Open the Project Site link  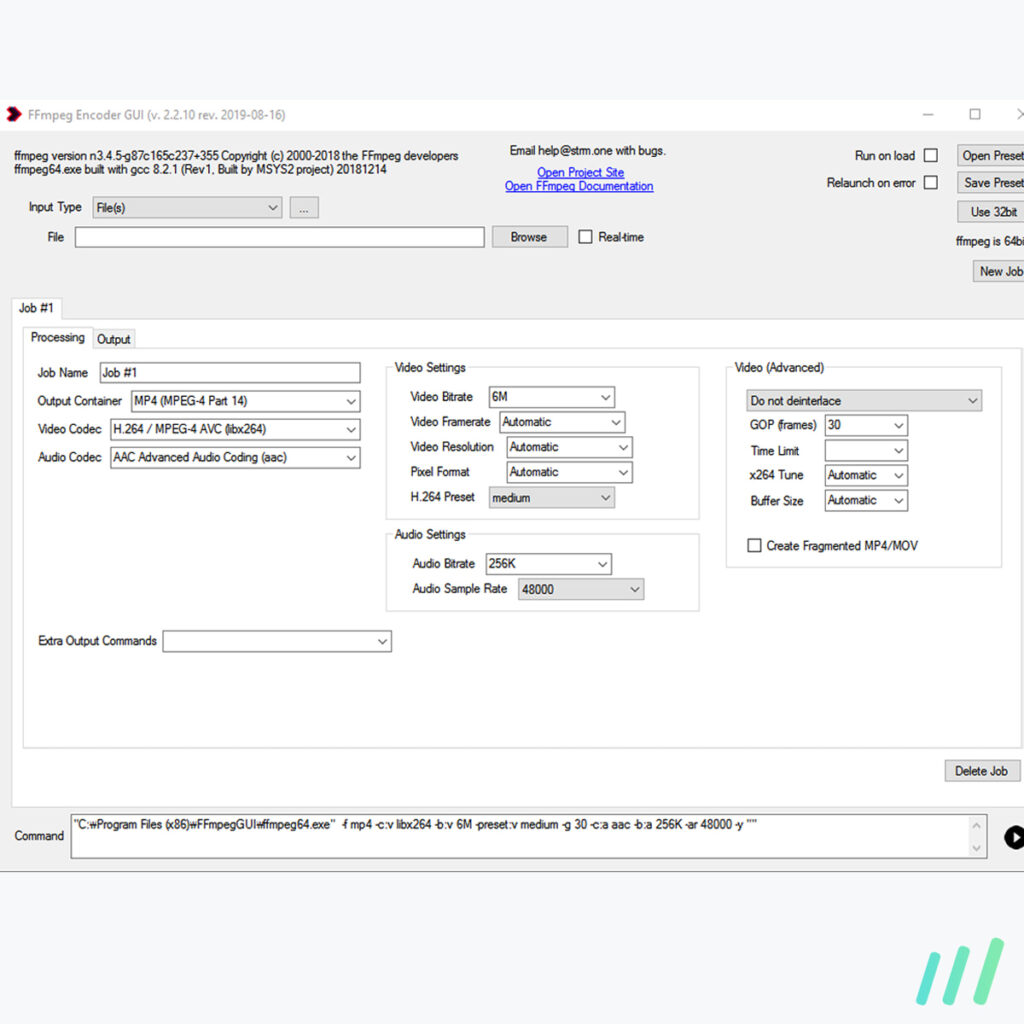(x=580, y=172)
